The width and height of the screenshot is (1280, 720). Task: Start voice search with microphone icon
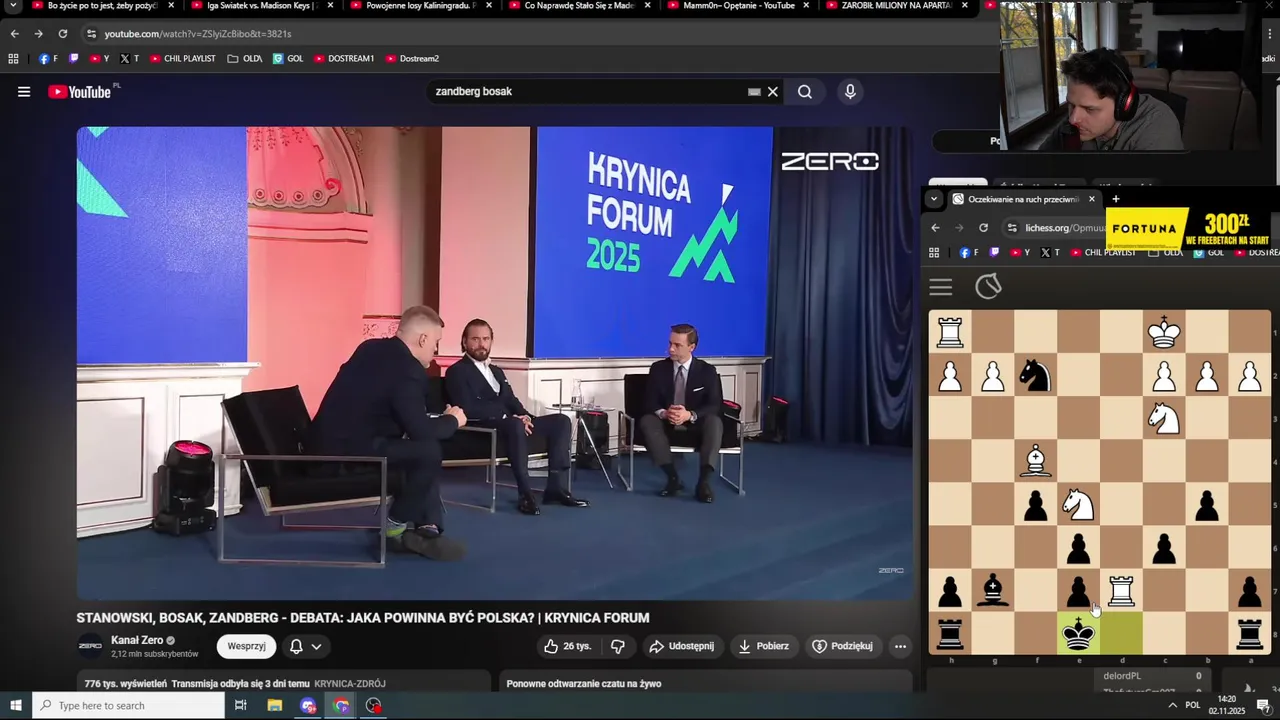coord(850,92)
